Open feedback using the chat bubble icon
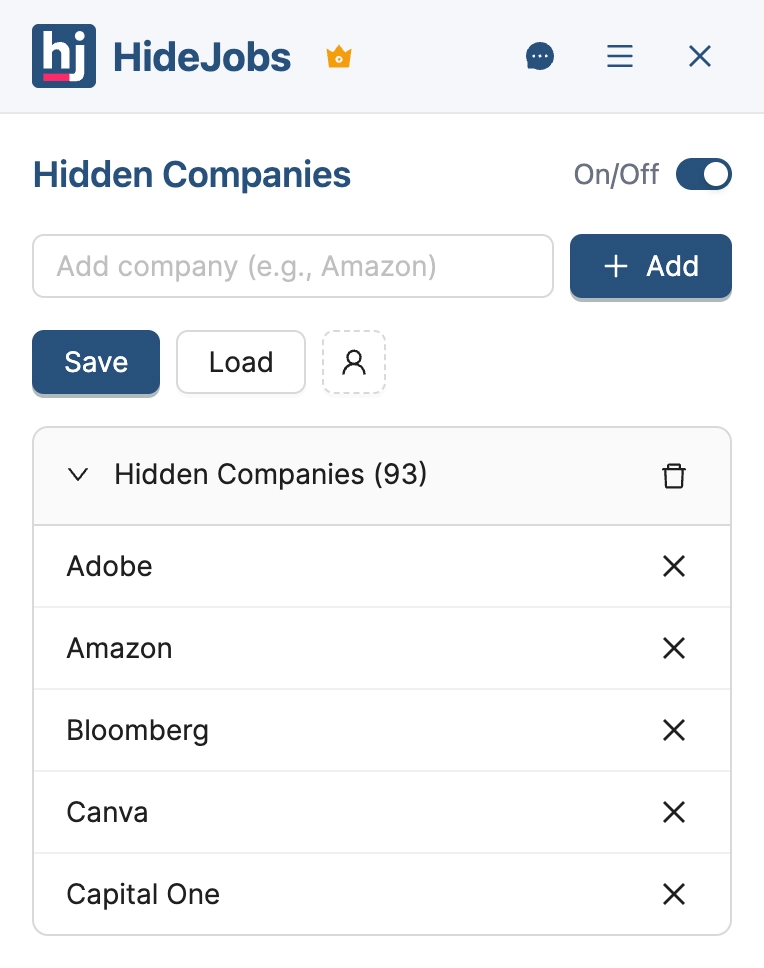 click(x=540, y=56)
